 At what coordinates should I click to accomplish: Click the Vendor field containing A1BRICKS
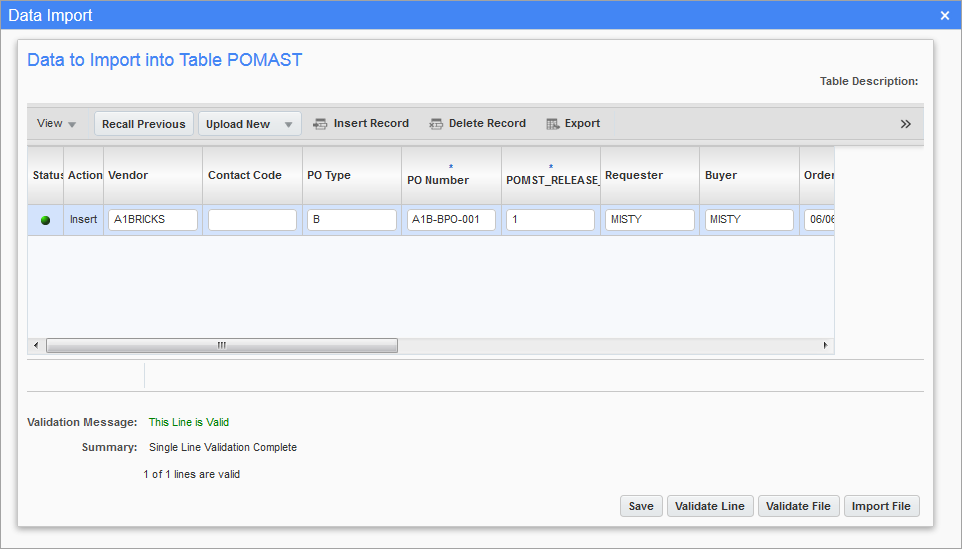pos(152,220)
